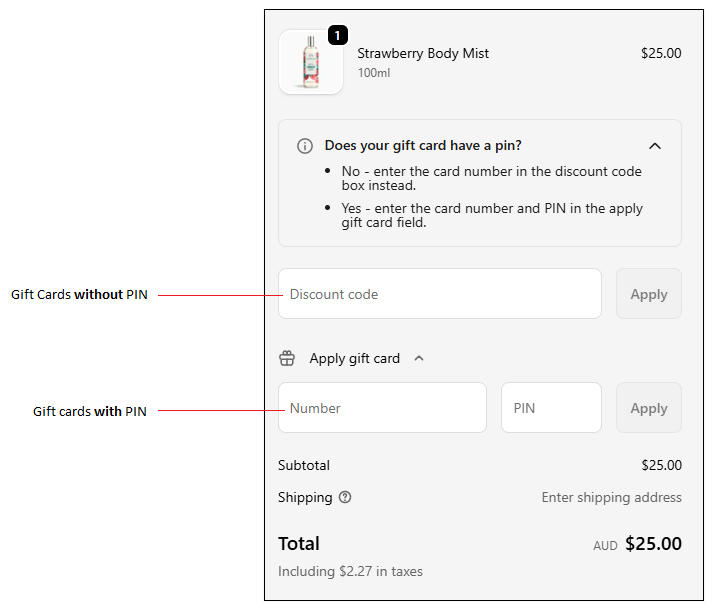This screenshot has height=614, width=712.
Task: Collapse the gift card PIN notice
Action: [655, 146]
